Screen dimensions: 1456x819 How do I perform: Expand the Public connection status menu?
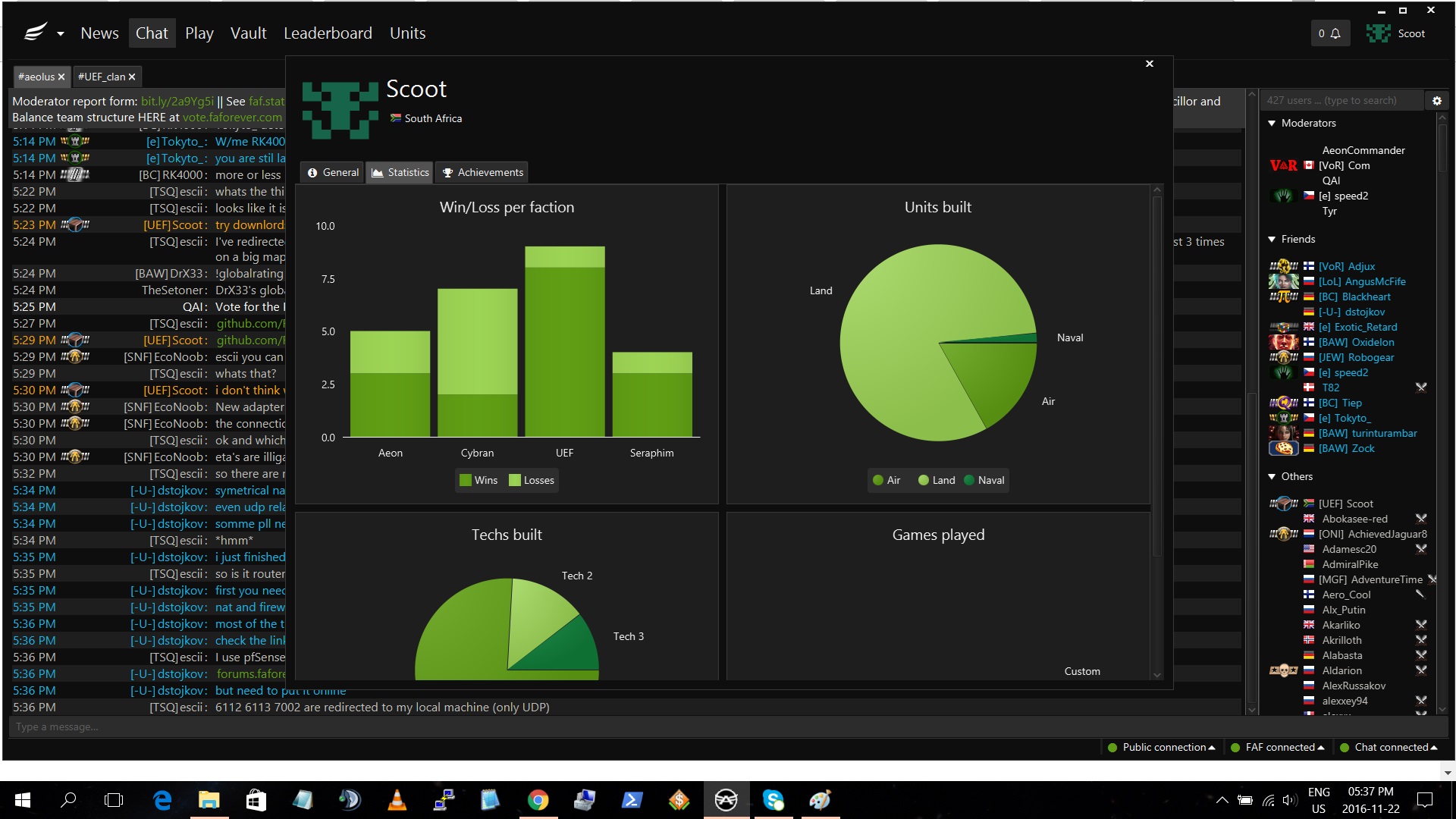(x=1162, y=748)
